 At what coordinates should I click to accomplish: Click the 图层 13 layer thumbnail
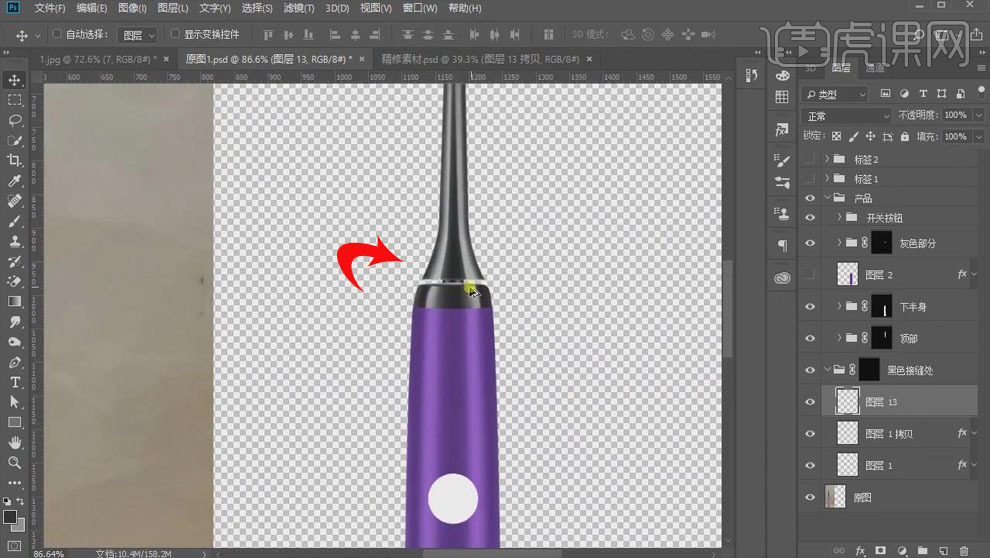847,401
